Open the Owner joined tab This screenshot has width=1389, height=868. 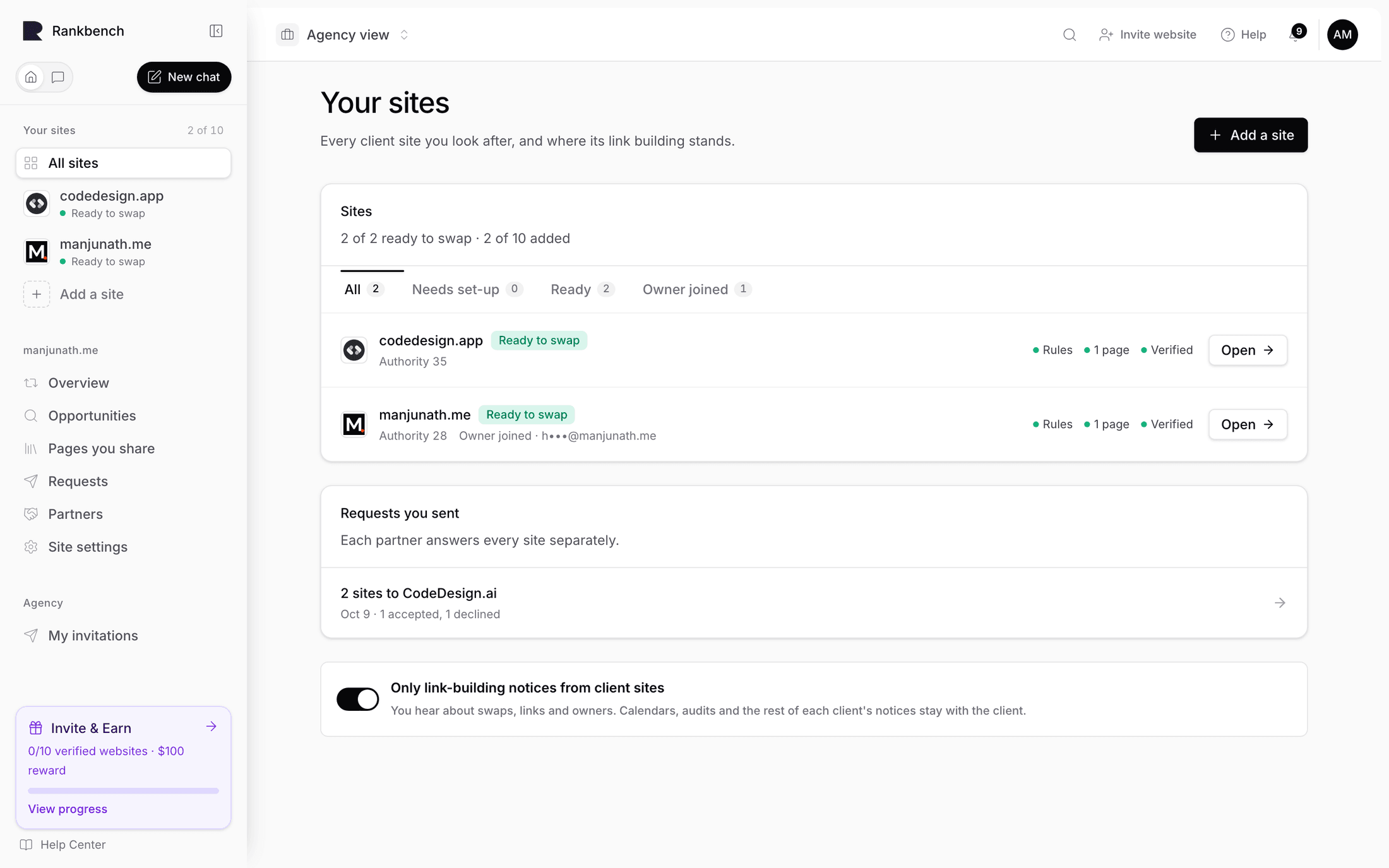pos(697,289)
